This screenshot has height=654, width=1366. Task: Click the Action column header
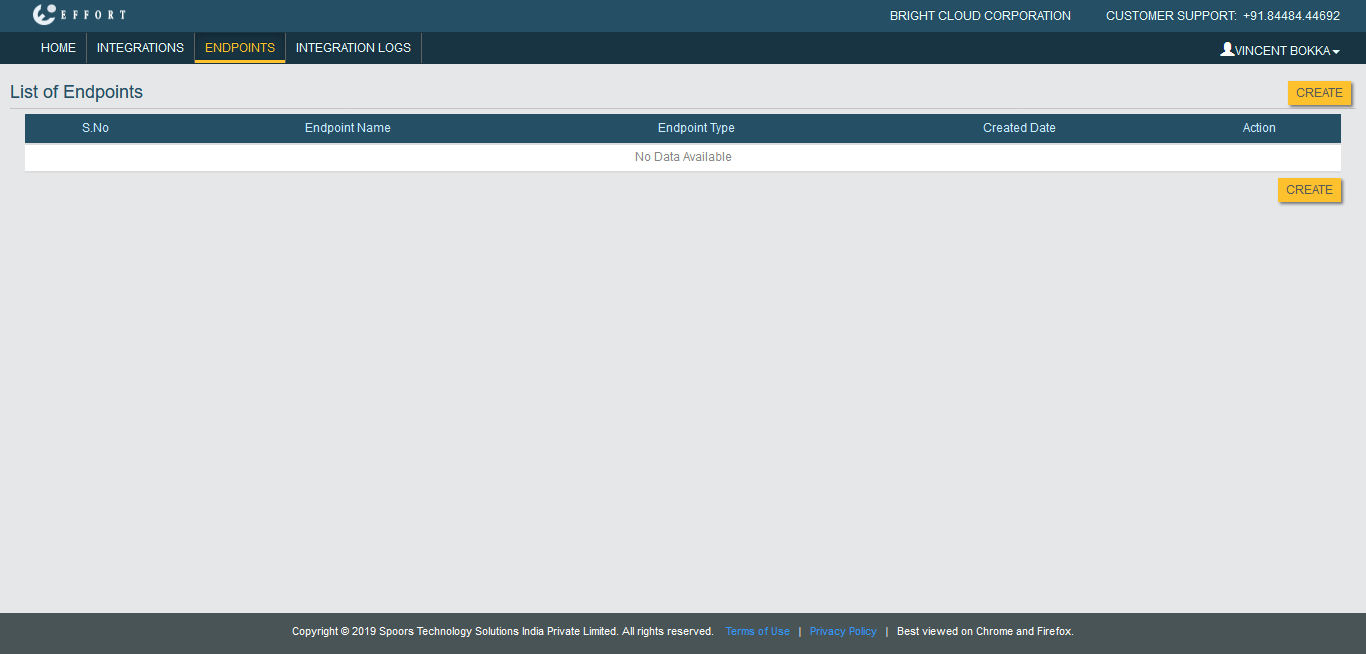point(1259,128)
